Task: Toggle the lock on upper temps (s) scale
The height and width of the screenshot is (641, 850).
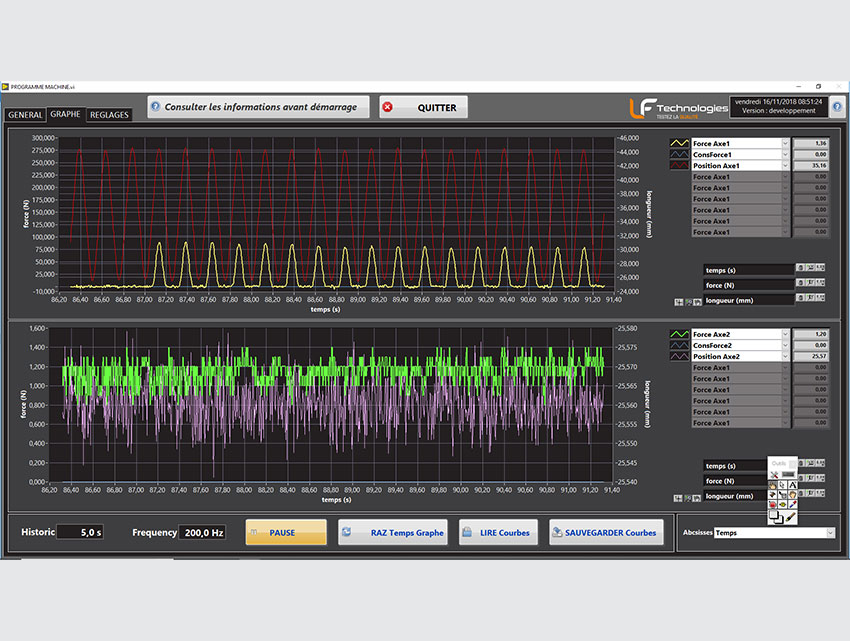Action: (x=799, y=268)
